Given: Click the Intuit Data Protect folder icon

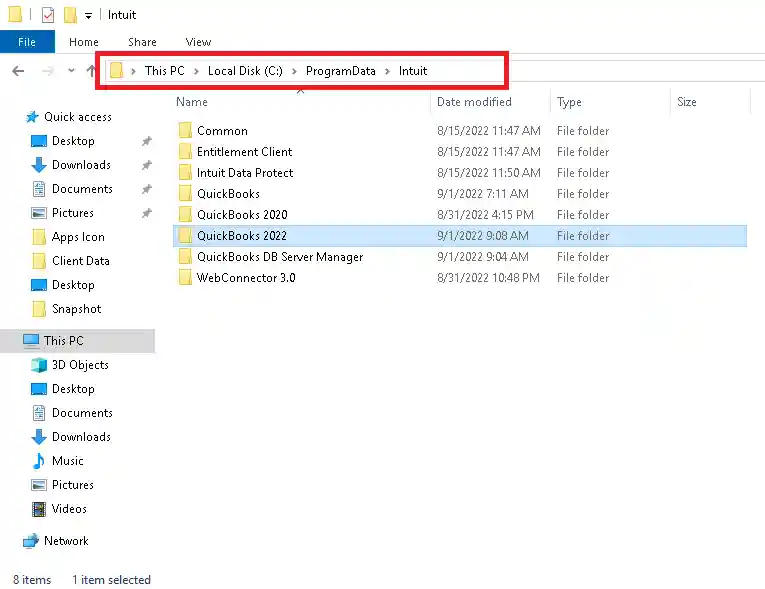Looking at the screenshot, I should (185, 172).
